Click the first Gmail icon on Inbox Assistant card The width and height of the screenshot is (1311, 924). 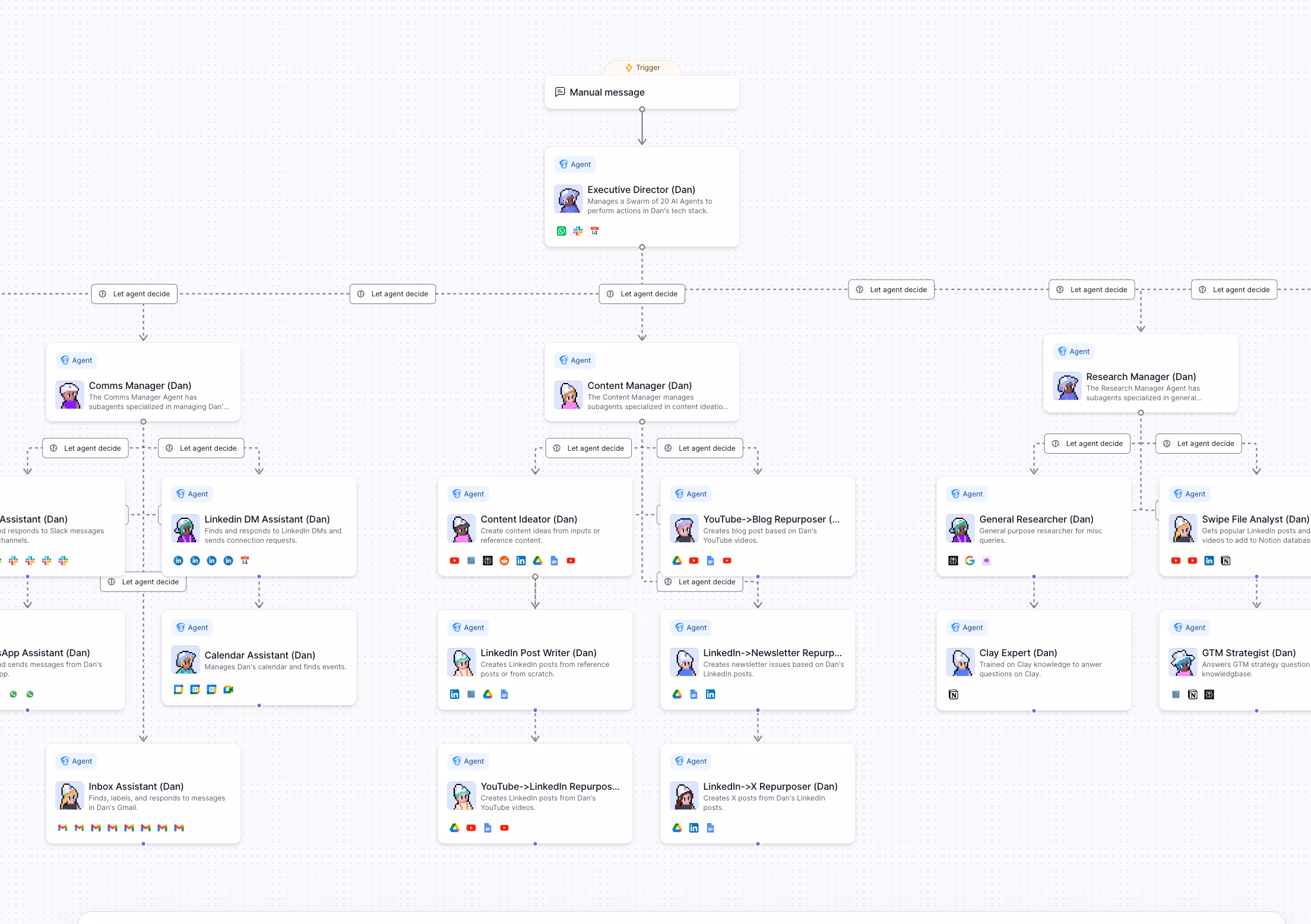62,828
